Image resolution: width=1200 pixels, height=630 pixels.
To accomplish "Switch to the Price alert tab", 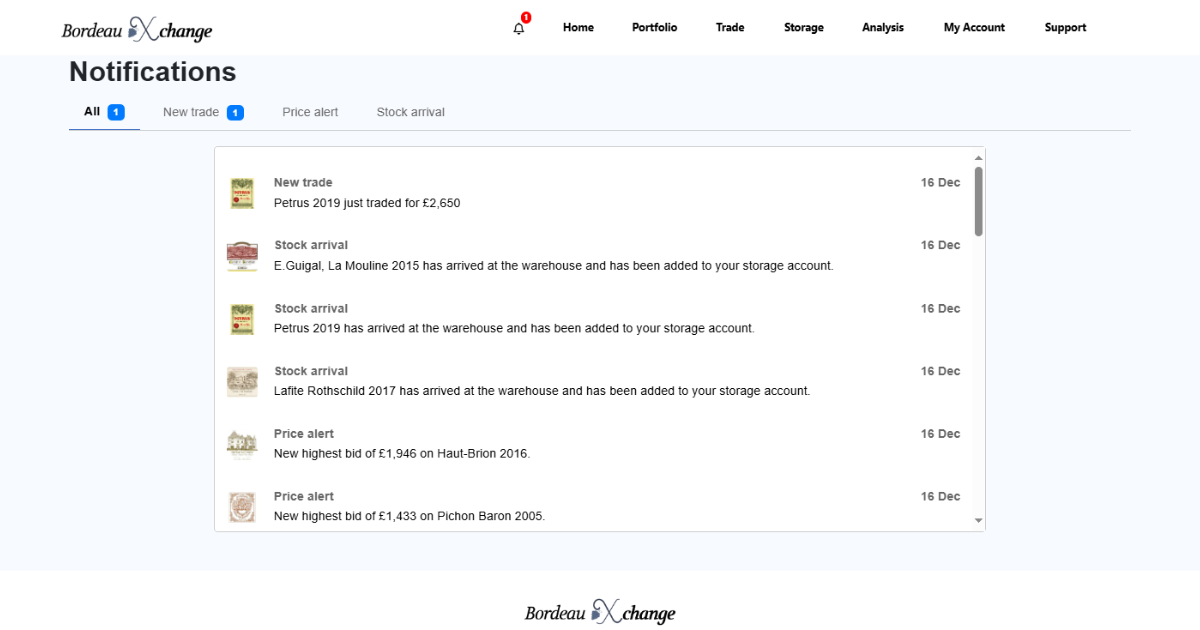I will (x=310, y=112).
